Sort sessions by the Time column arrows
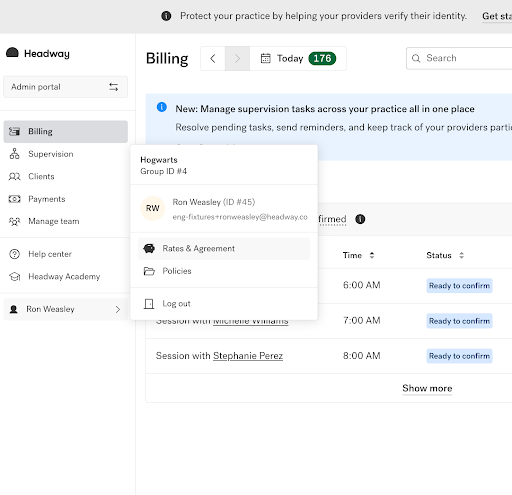The width and height of the screenshot is (512, 495). (x=372, y=255)
